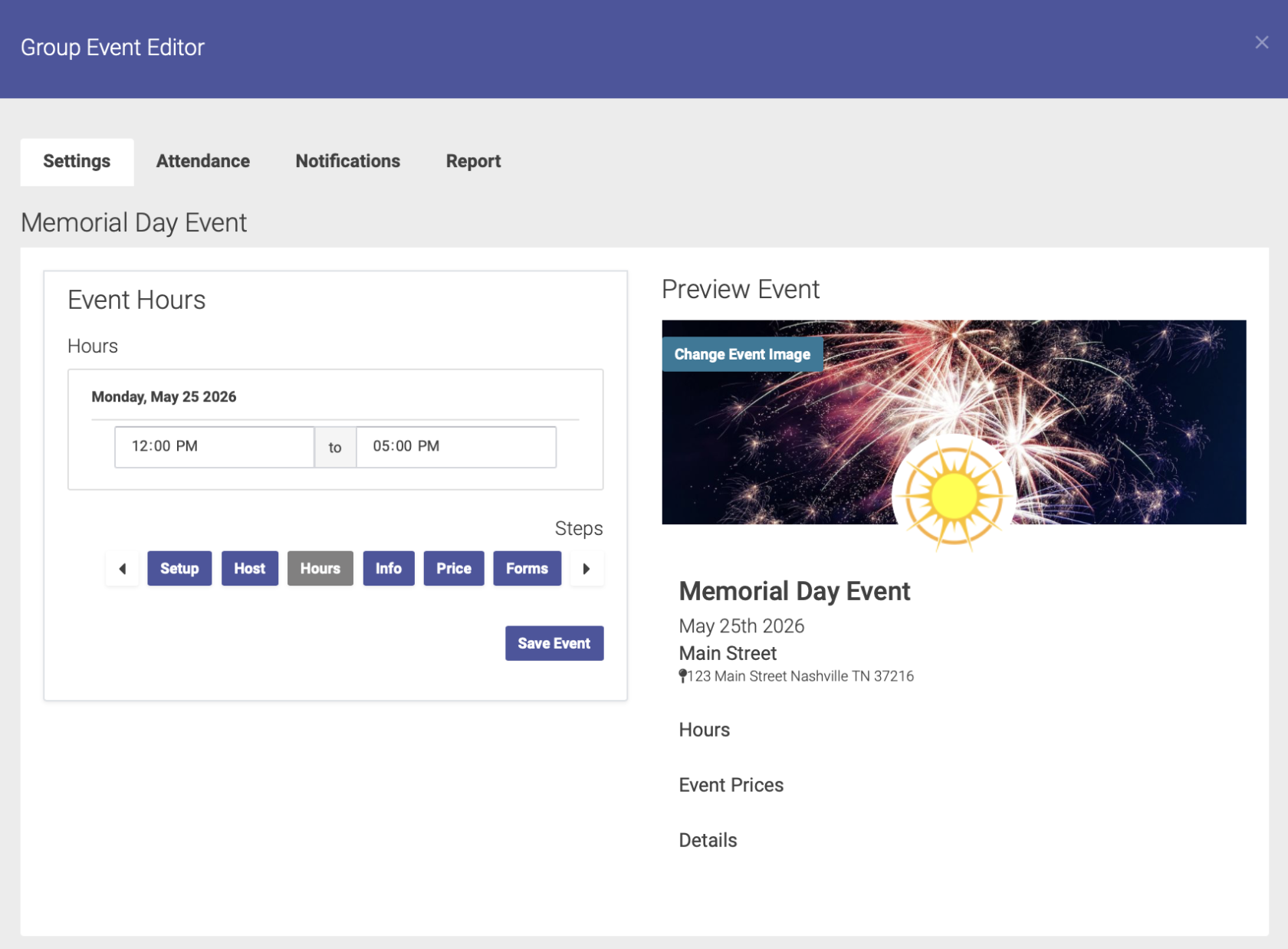Jump to the Setup step
1288x949 pixels.
click(179, 569)
